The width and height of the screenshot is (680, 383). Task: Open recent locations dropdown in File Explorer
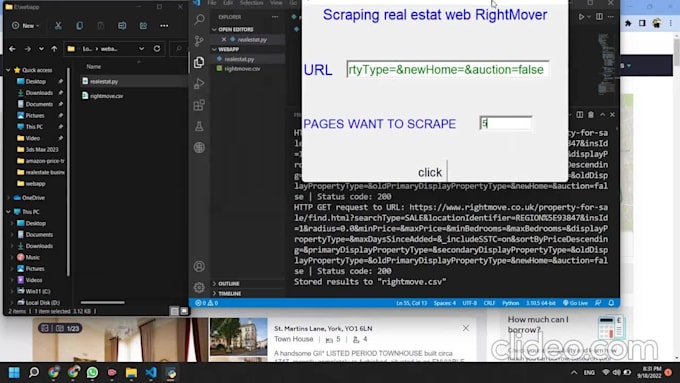41,49
